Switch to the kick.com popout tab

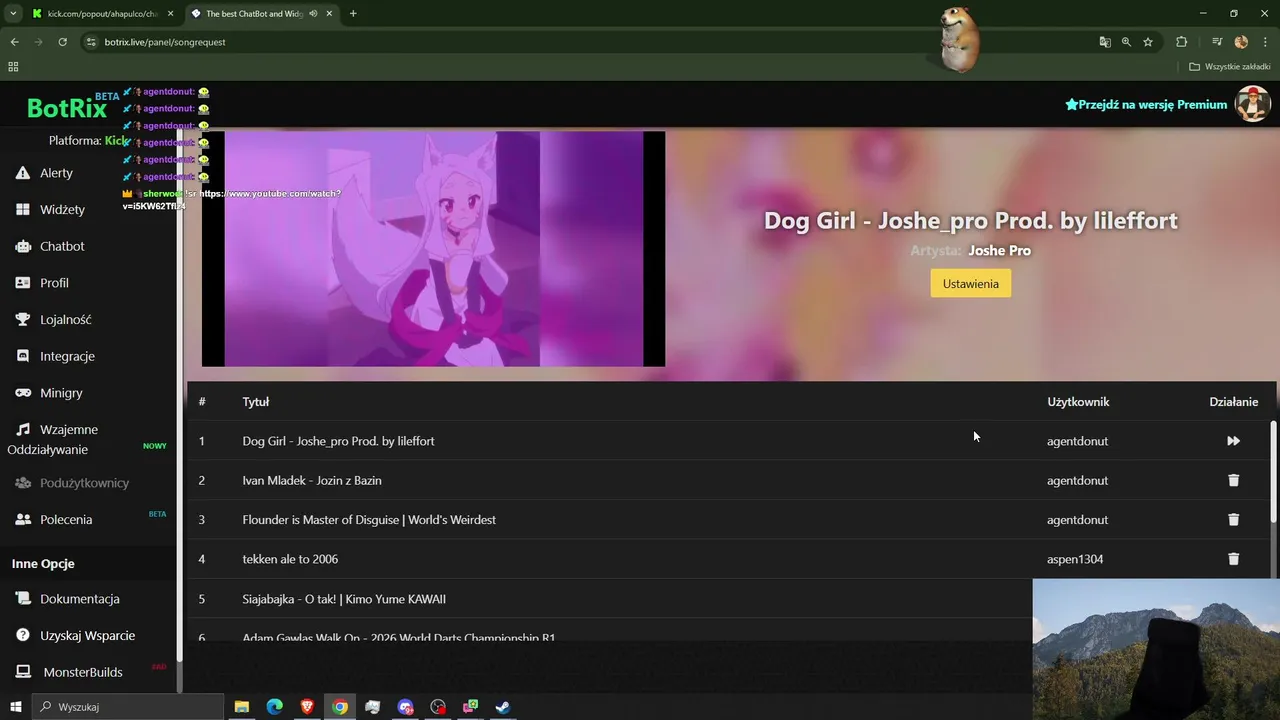pyautogui.click(x=100, y=14)
